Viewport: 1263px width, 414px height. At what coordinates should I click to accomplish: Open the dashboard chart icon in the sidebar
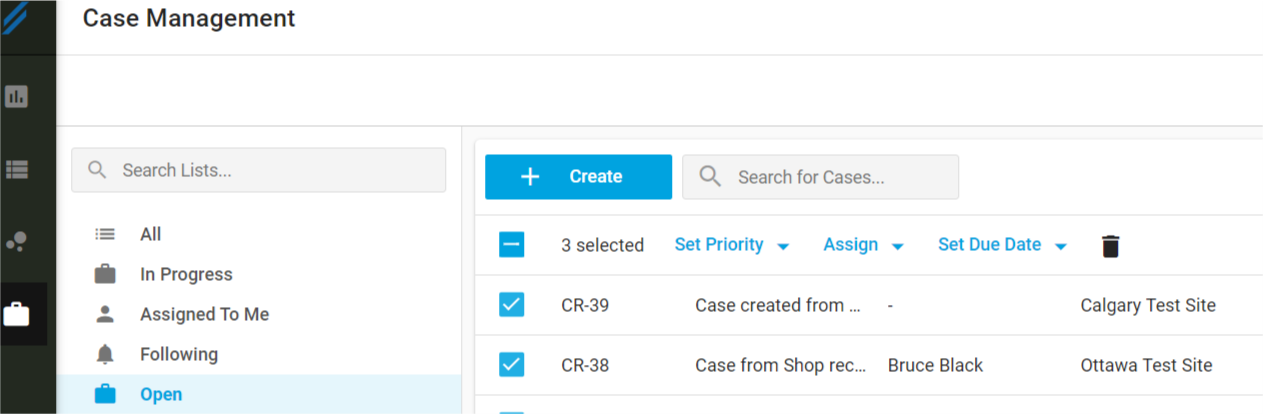tap(16, 97)
